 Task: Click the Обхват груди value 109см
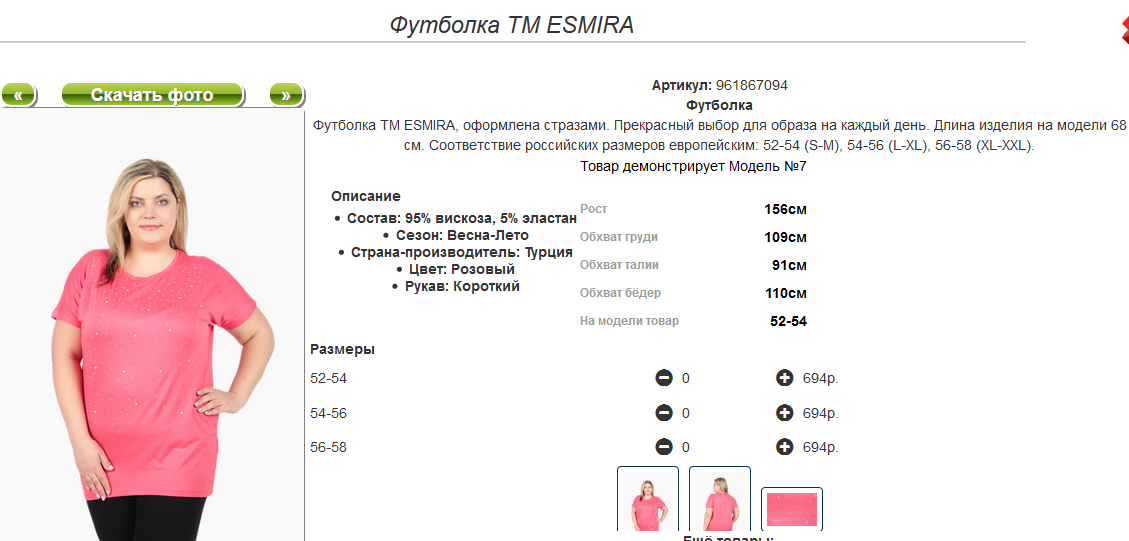pyautogui.click(x=786, y=237)
